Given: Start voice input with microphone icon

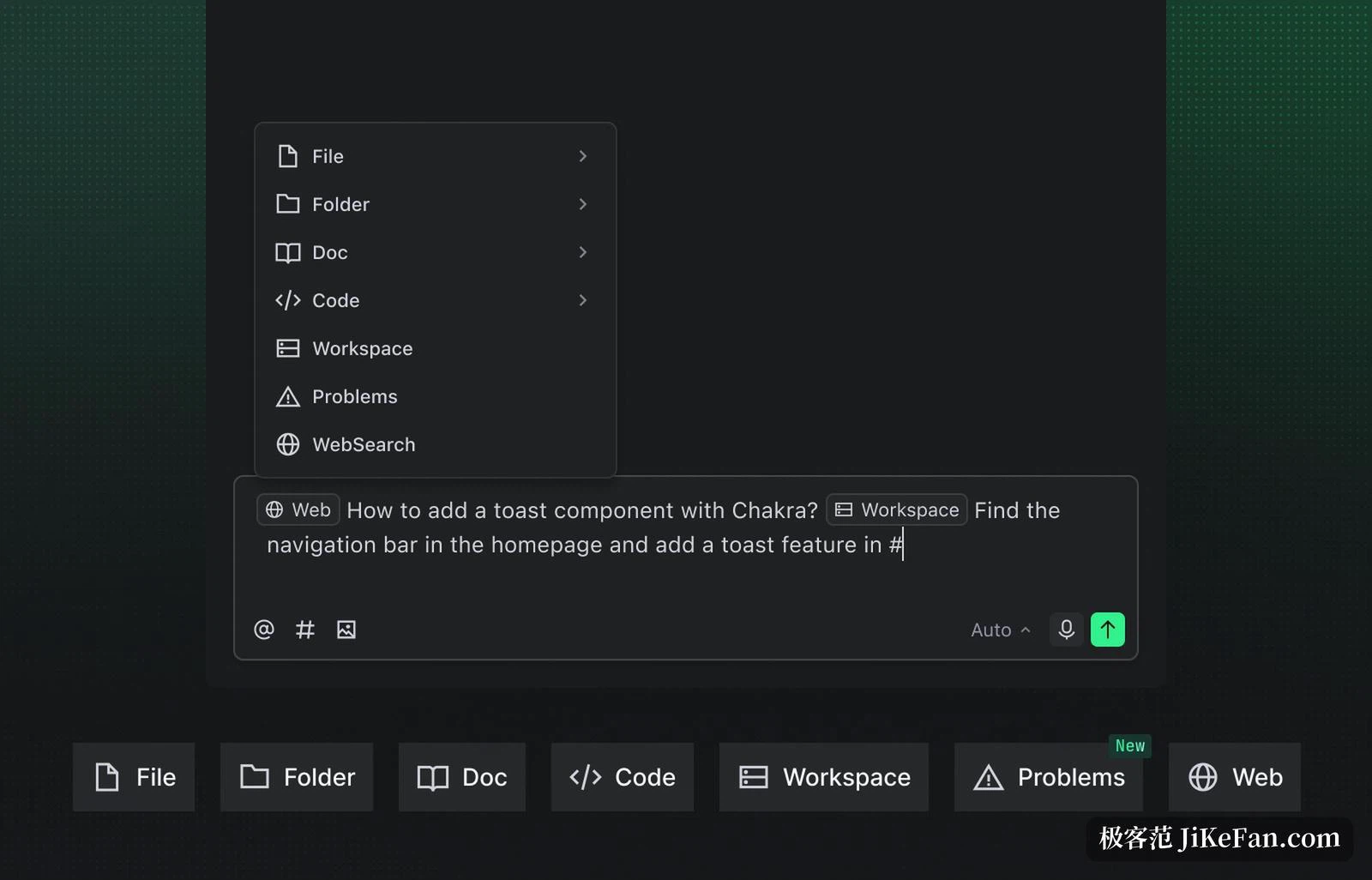Looking at the screenshot, I should tap(1067, 630).
